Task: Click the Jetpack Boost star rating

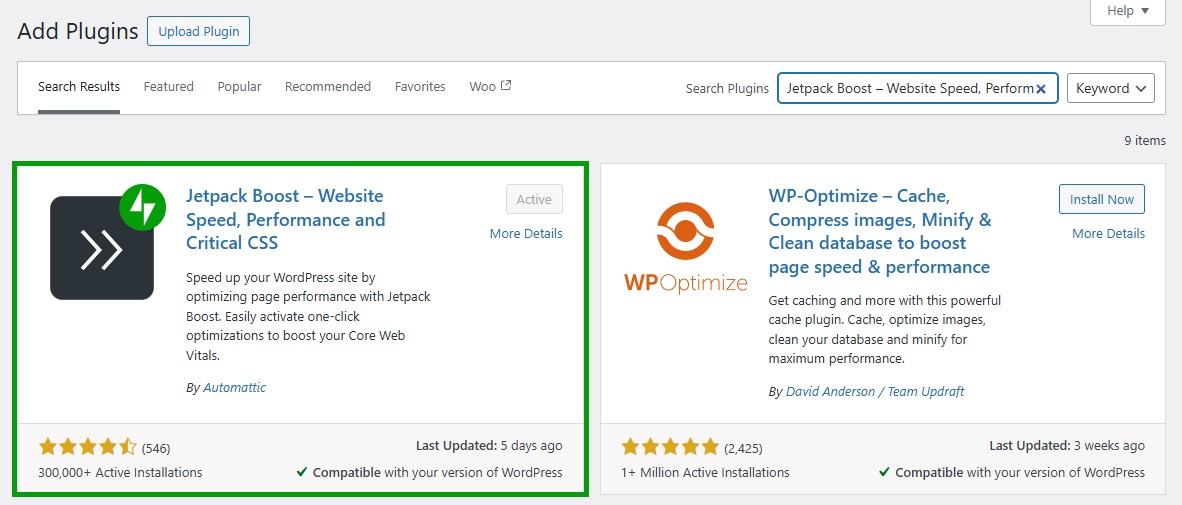Action: [87, 448]
